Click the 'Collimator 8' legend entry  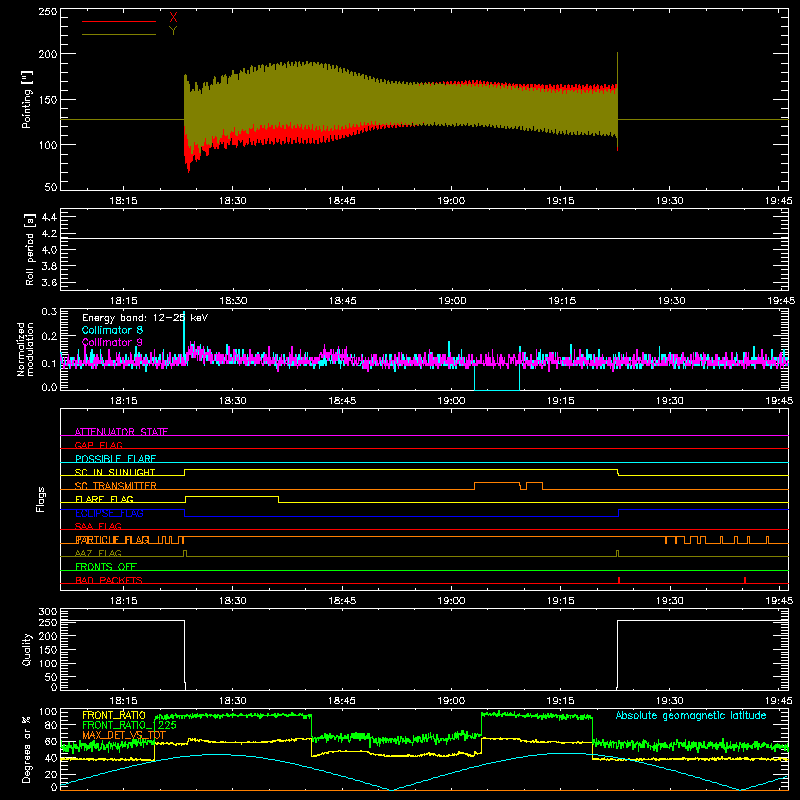pyautogui.click(x=112, y=330)
